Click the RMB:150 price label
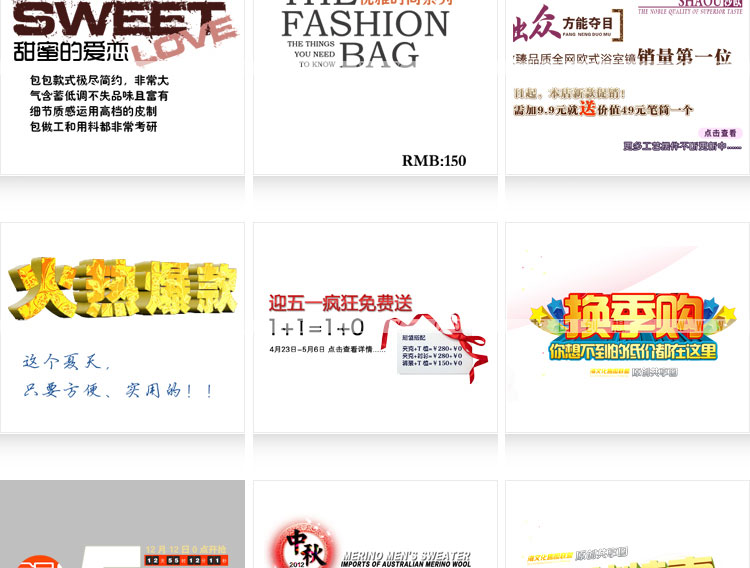This screenshot has width=750, height=568. pos(434,161)
